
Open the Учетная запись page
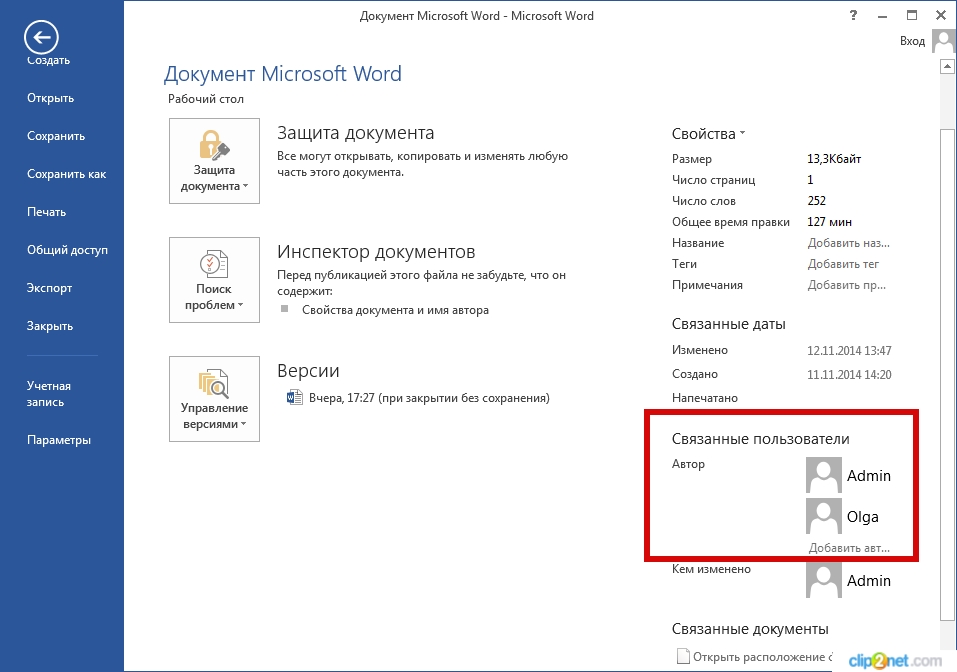[49, 394]
